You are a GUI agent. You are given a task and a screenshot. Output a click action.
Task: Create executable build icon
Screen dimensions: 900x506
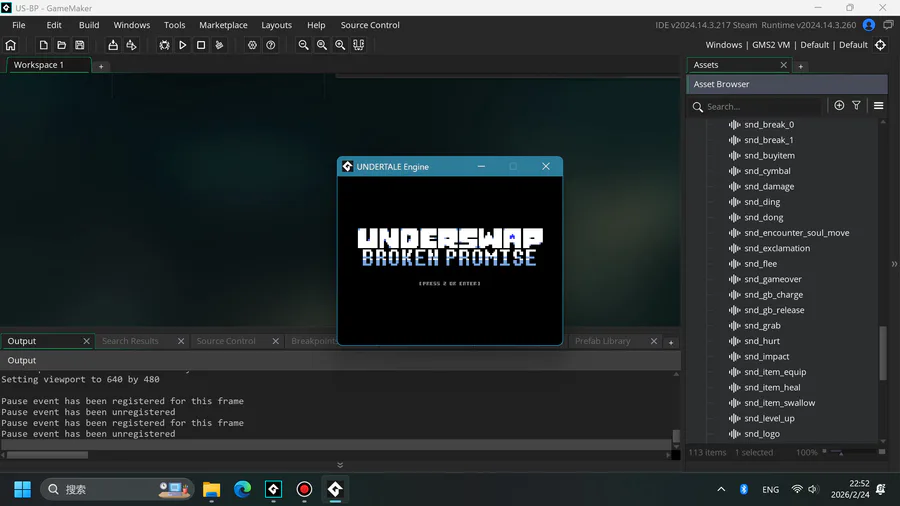(113, 45)
